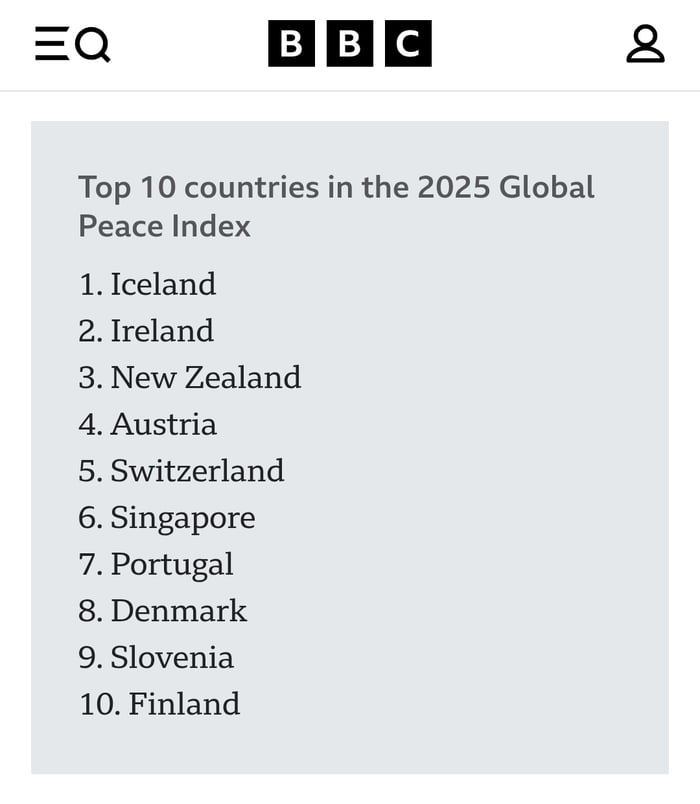700x804 pixels.
Task: Select Singapore, ranked sixth
Action: (x=182, y=518)
